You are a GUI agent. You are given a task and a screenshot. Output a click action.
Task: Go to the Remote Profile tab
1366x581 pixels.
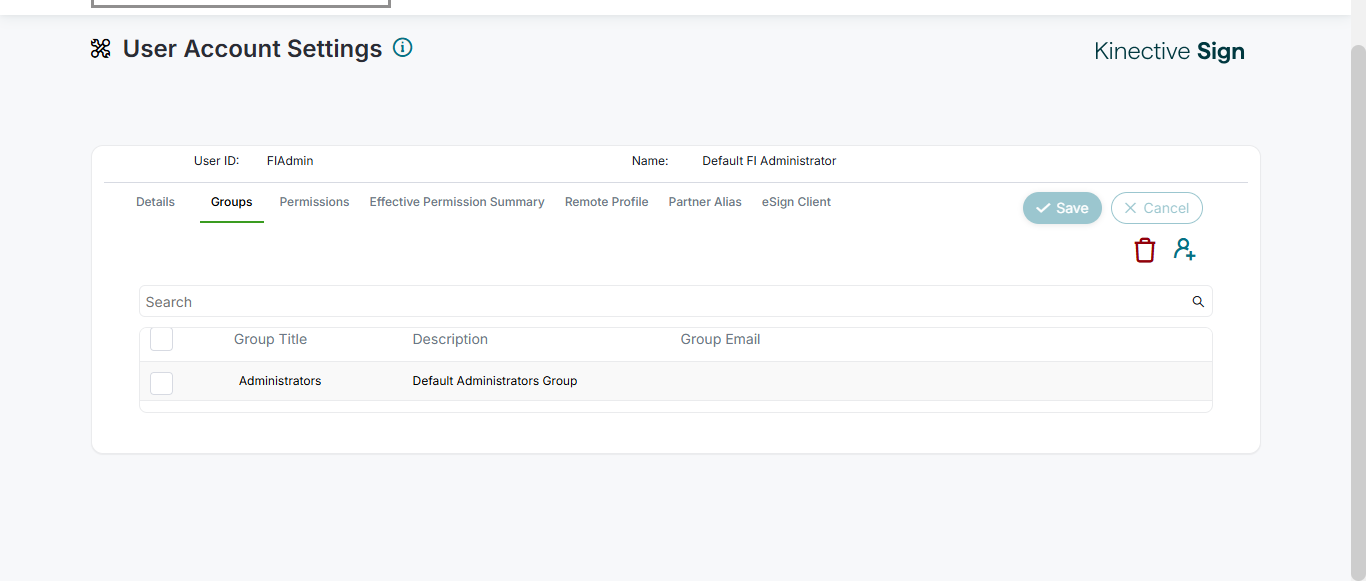point(606,202)
